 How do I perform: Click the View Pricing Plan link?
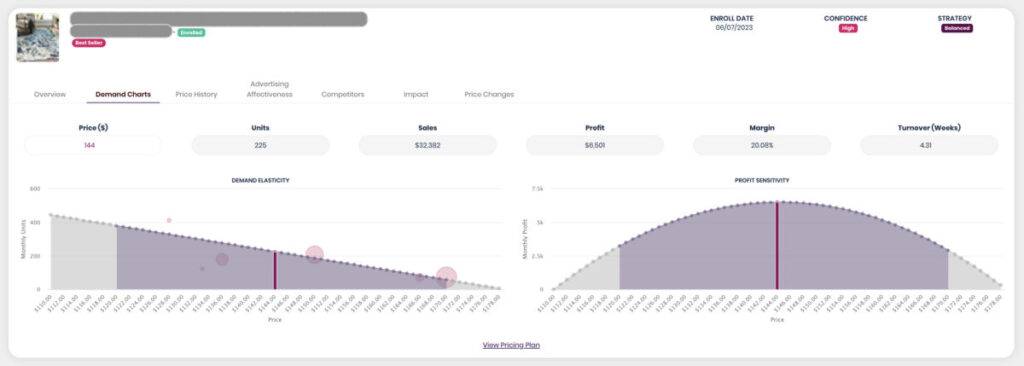coord(511,345)
